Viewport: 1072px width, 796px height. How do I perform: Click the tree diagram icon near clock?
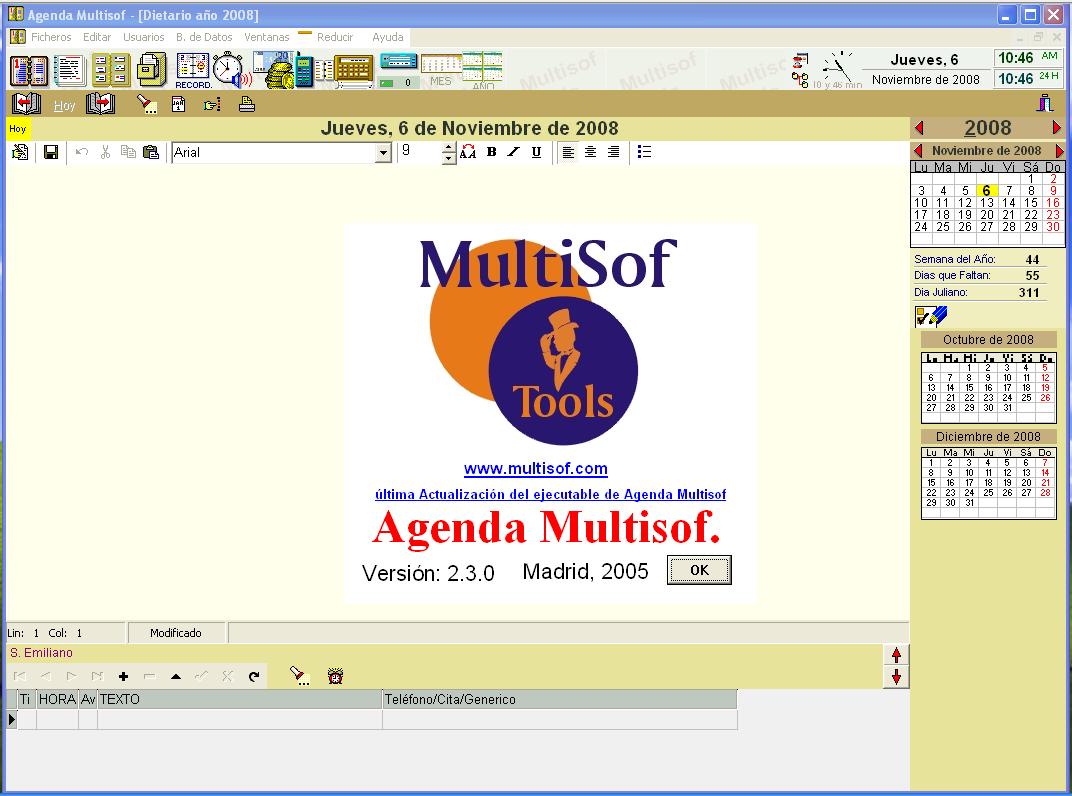[x=801, y=80]
